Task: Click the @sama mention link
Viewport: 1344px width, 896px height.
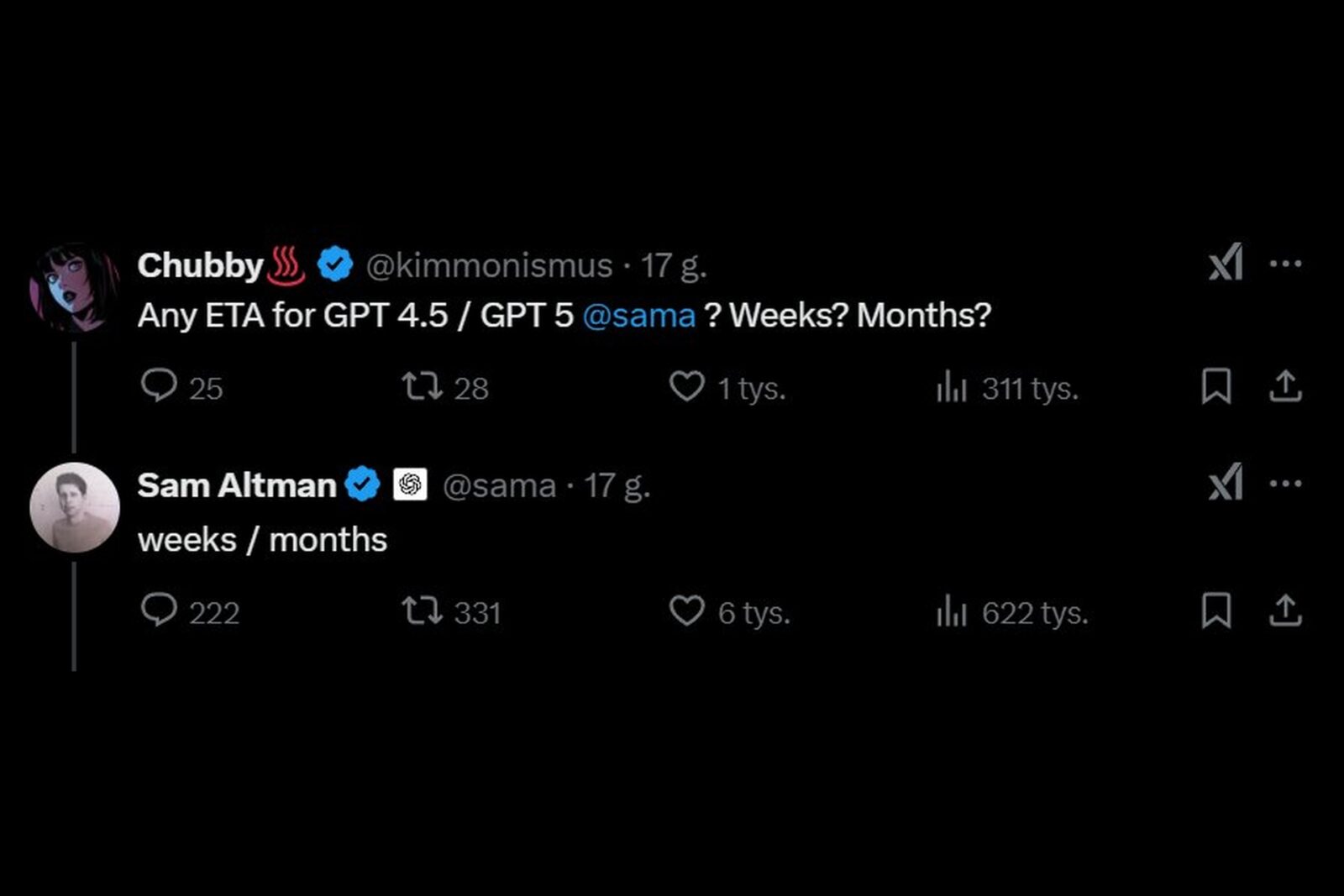Action: (638, 316)
